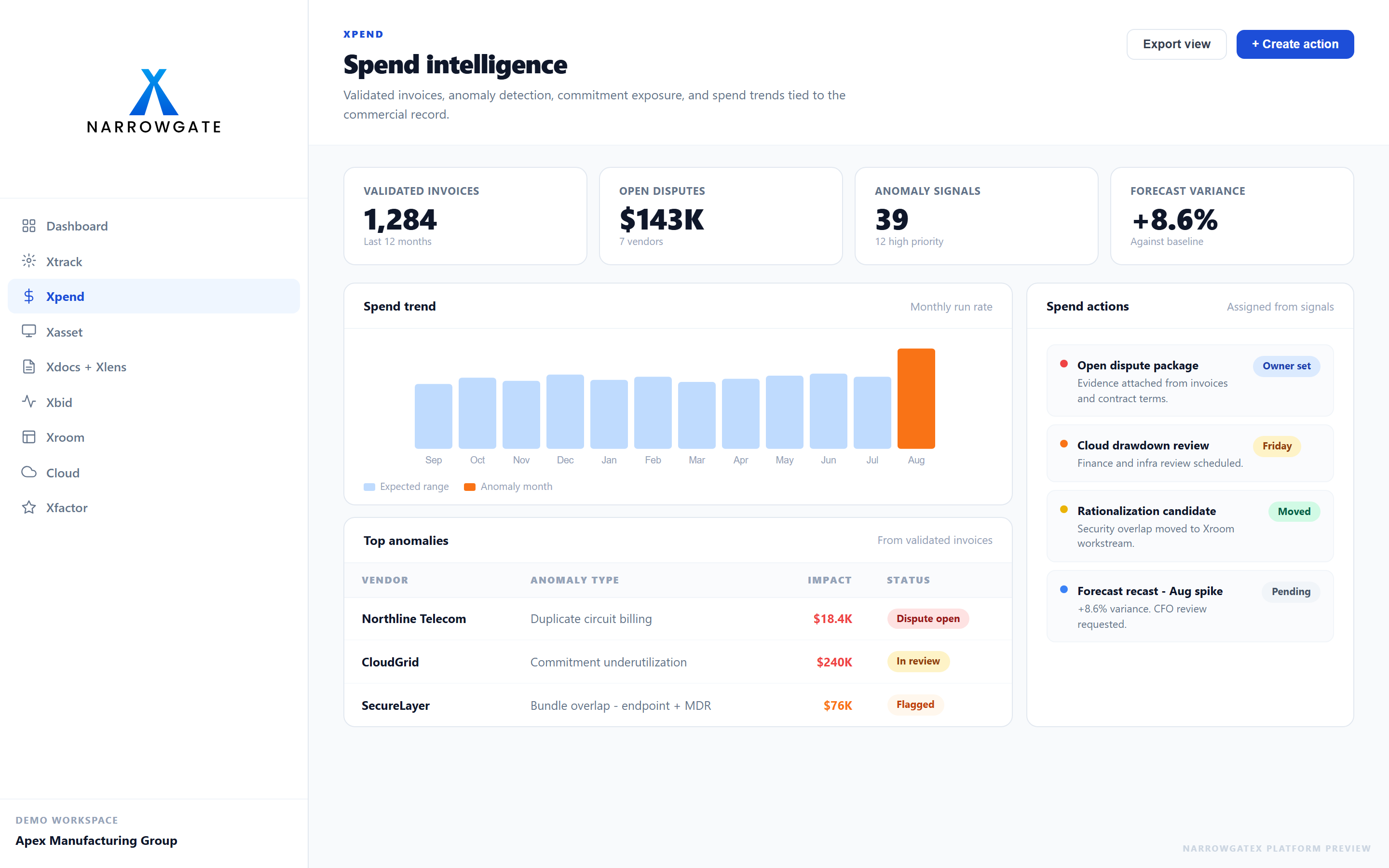
Task: Click the Vendor column header
Action: click(384, 581)
